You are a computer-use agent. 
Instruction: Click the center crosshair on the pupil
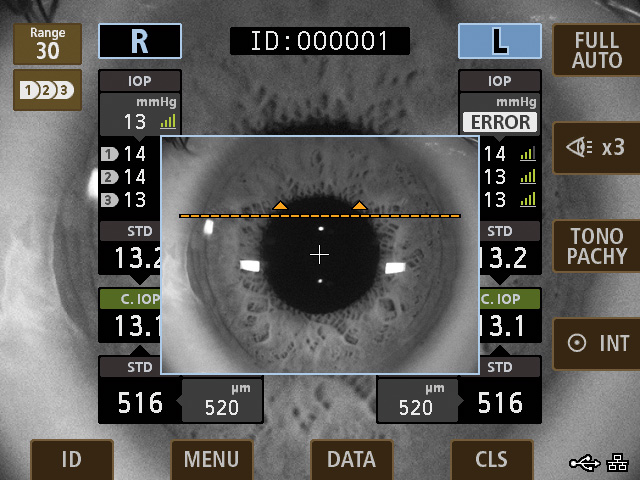319,255
